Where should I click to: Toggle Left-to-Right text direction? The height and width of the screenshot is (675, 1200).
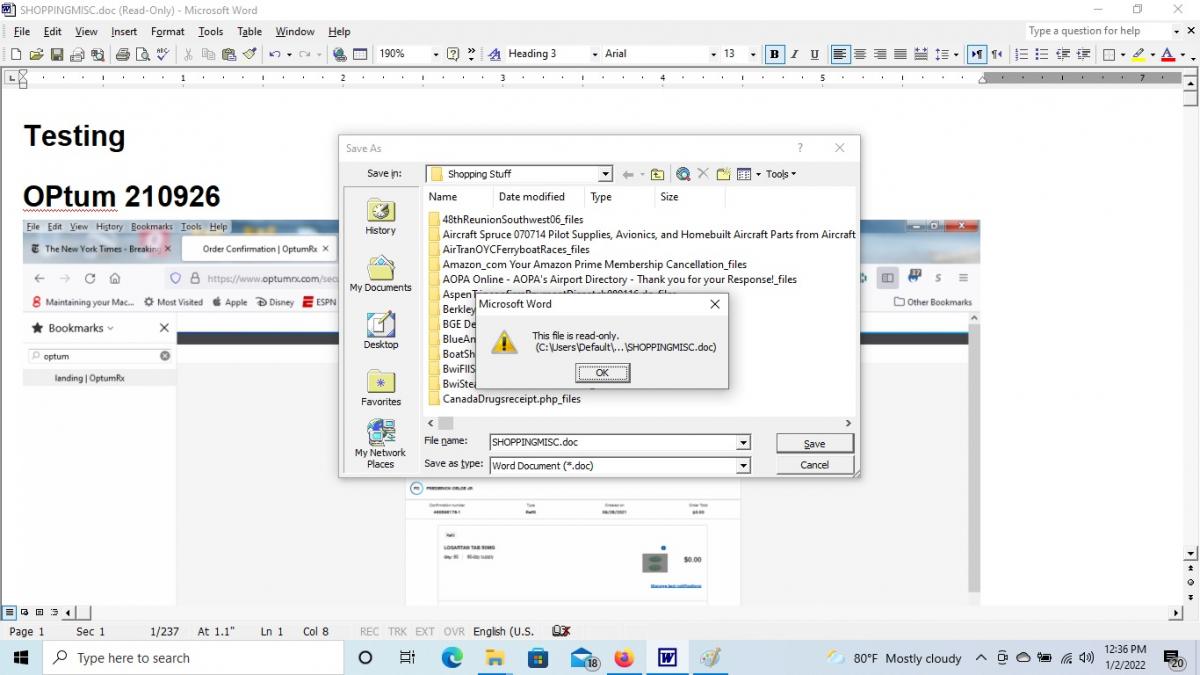coord(977,54)
